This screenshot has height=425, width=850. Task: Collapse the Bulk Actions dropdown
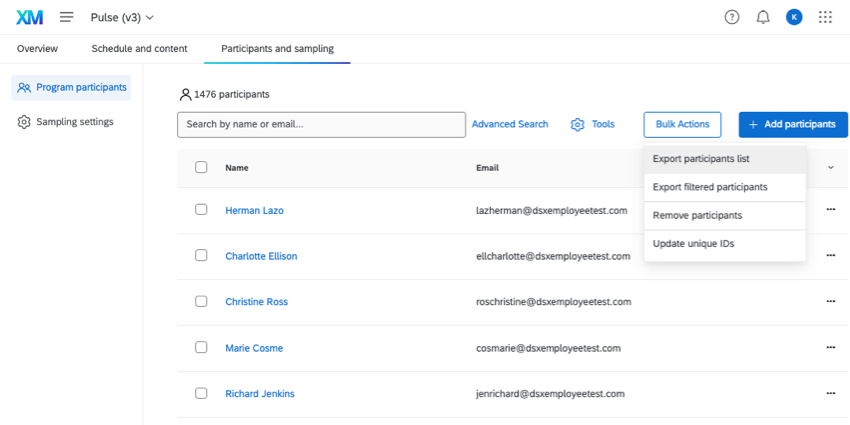[x=683, y=124]
